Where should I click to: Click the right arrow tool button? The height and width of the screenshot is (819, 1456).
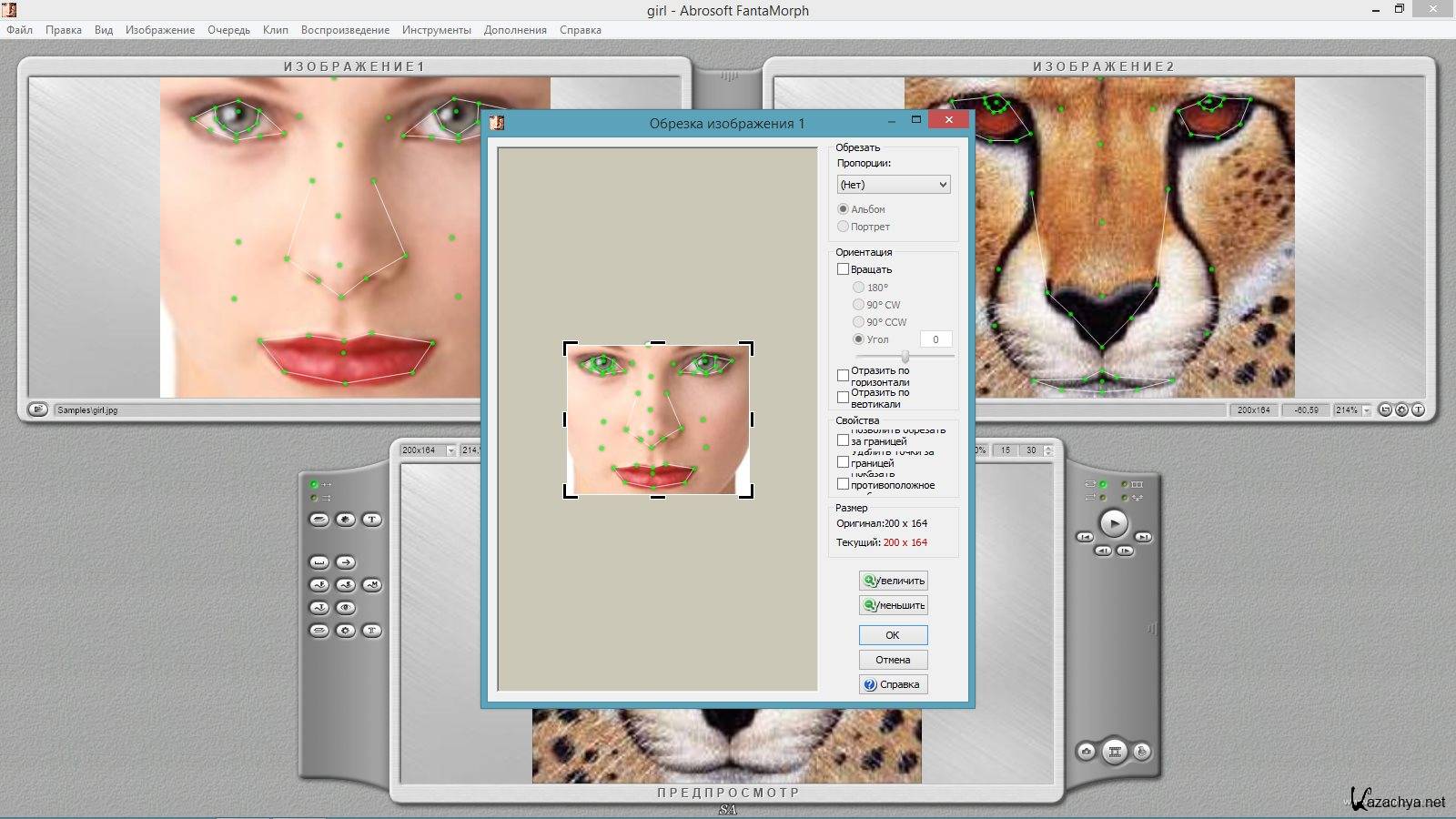(346, 562)
